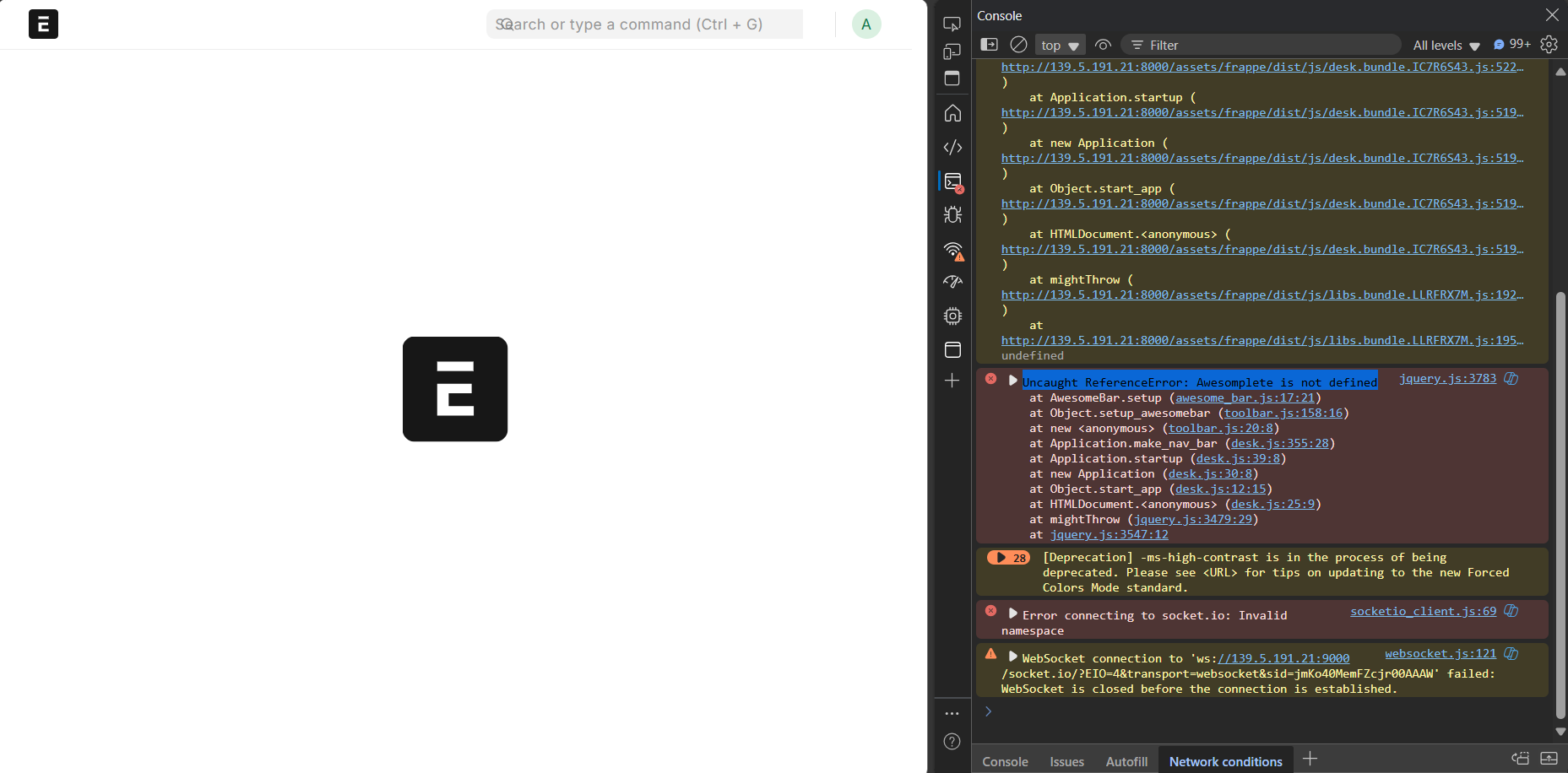Add a tool to Quick View with plus

(1310, 759)
